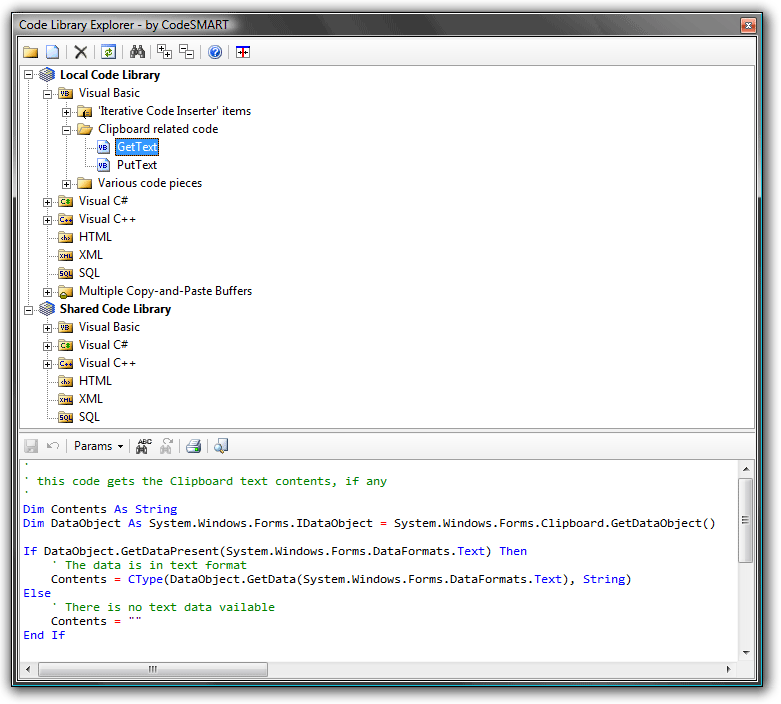Select the Local Code Library root

point(110,75)
